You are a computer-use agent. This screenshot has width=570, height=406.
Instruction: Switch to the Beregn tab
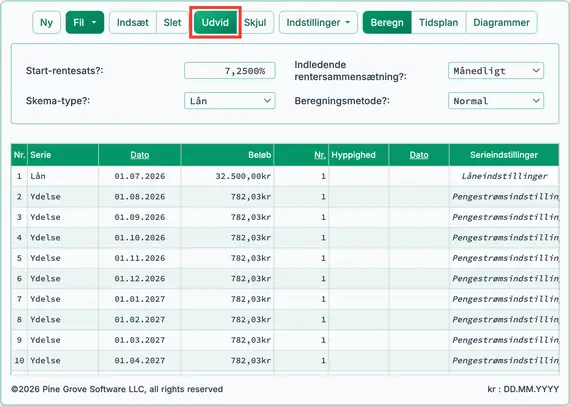point(387,23)
